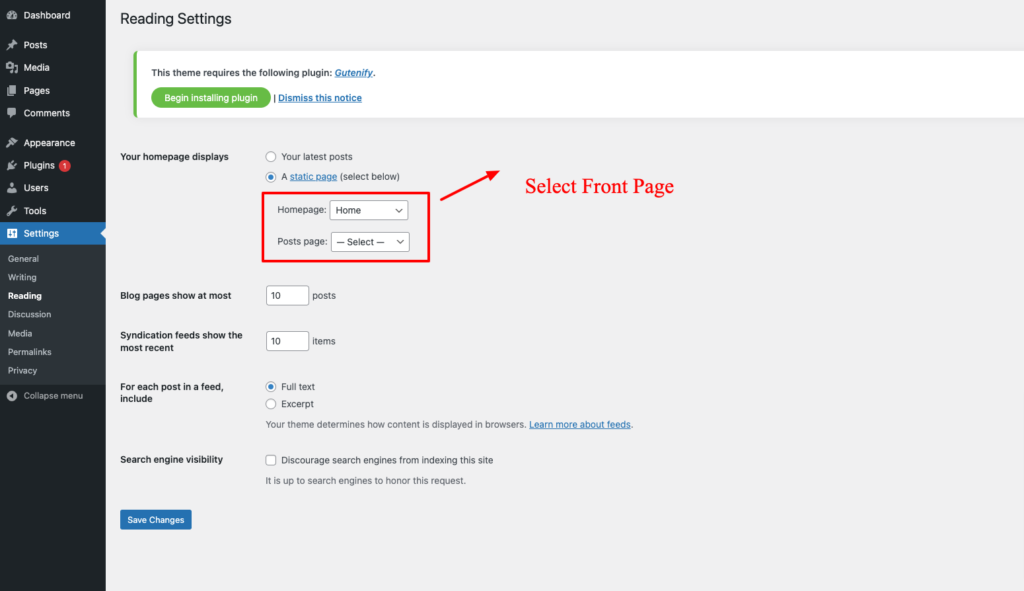Image resolution: width=1024 pixels, height=591 pixels.
Task: Click 'For each post in a feed, include' label
Action: pyautogui.click(x=172, y=392)
